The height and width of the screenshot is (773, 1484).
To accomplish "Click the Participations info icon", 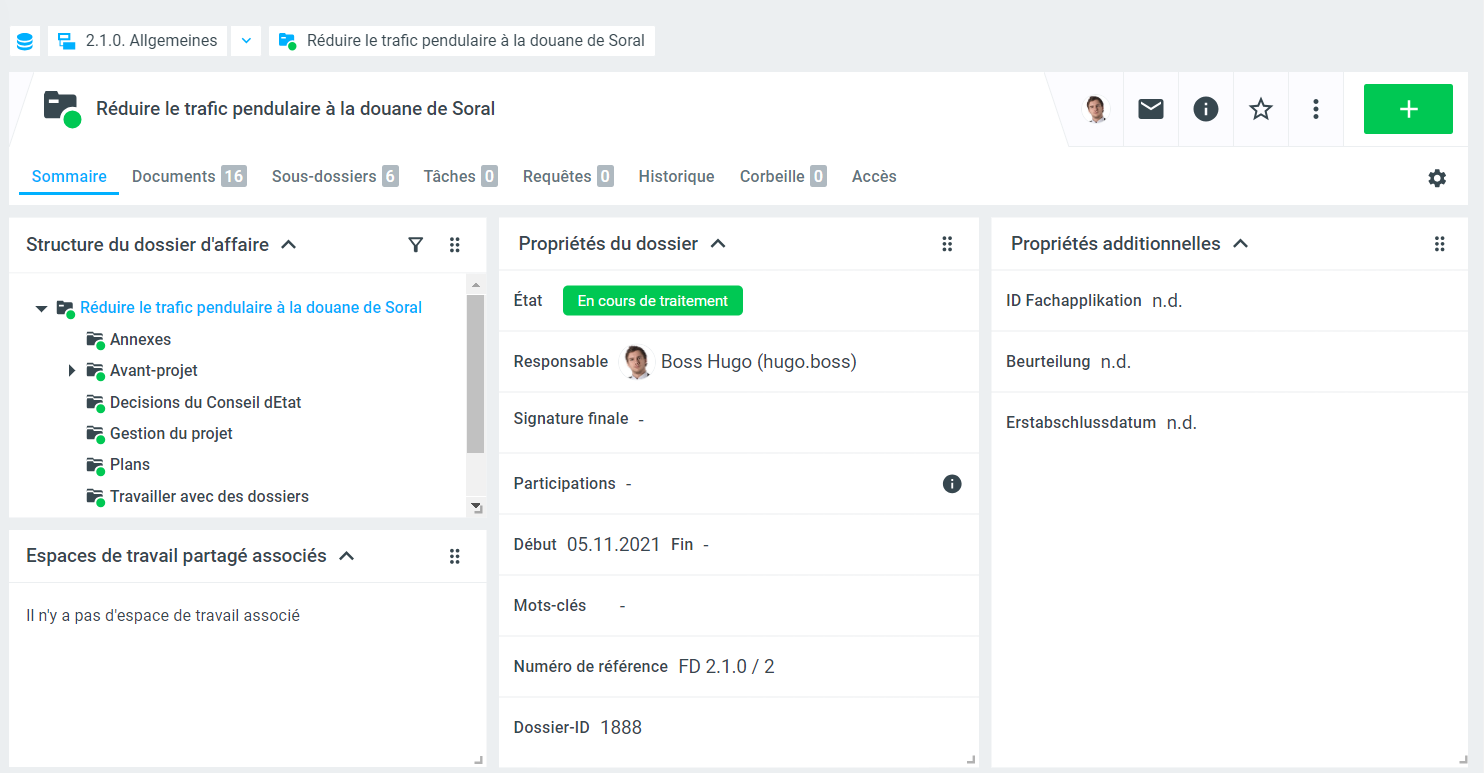I will [952, 484].
